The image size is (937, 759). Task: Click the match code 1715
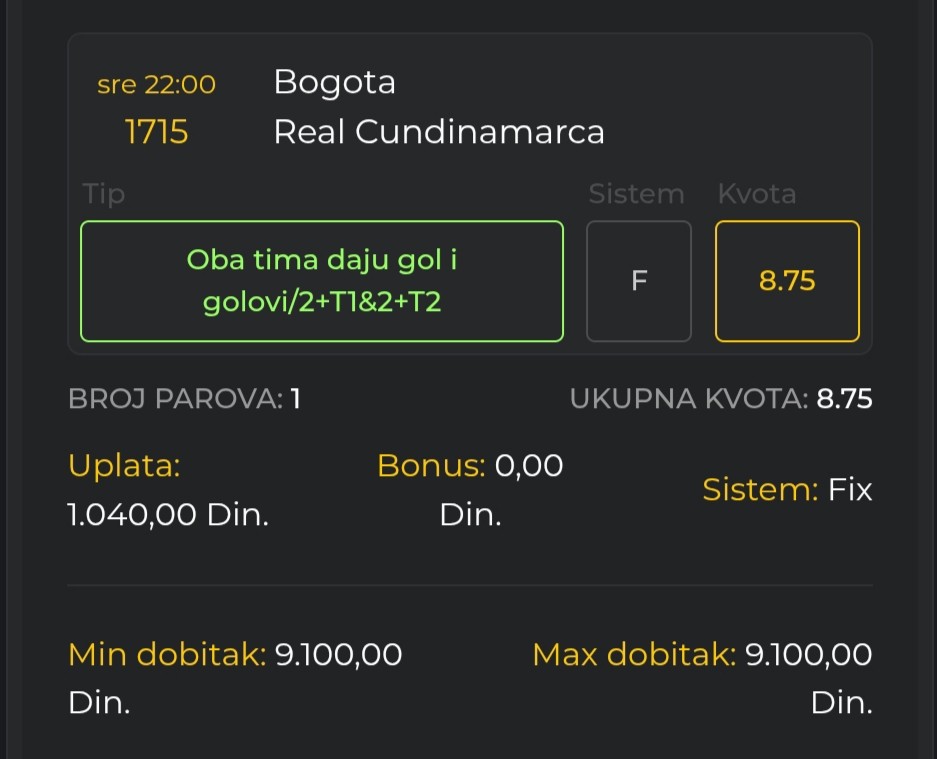click(156, 132)
